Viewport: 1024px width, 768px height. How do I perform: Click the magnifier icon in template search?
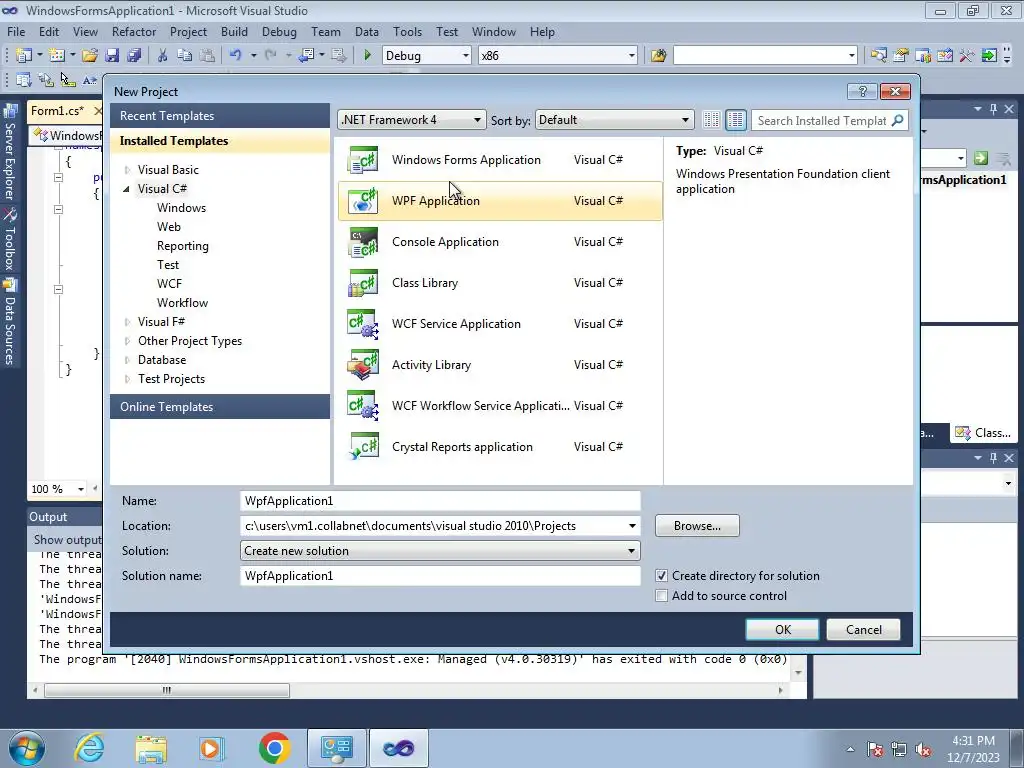(x=898, y=120)
